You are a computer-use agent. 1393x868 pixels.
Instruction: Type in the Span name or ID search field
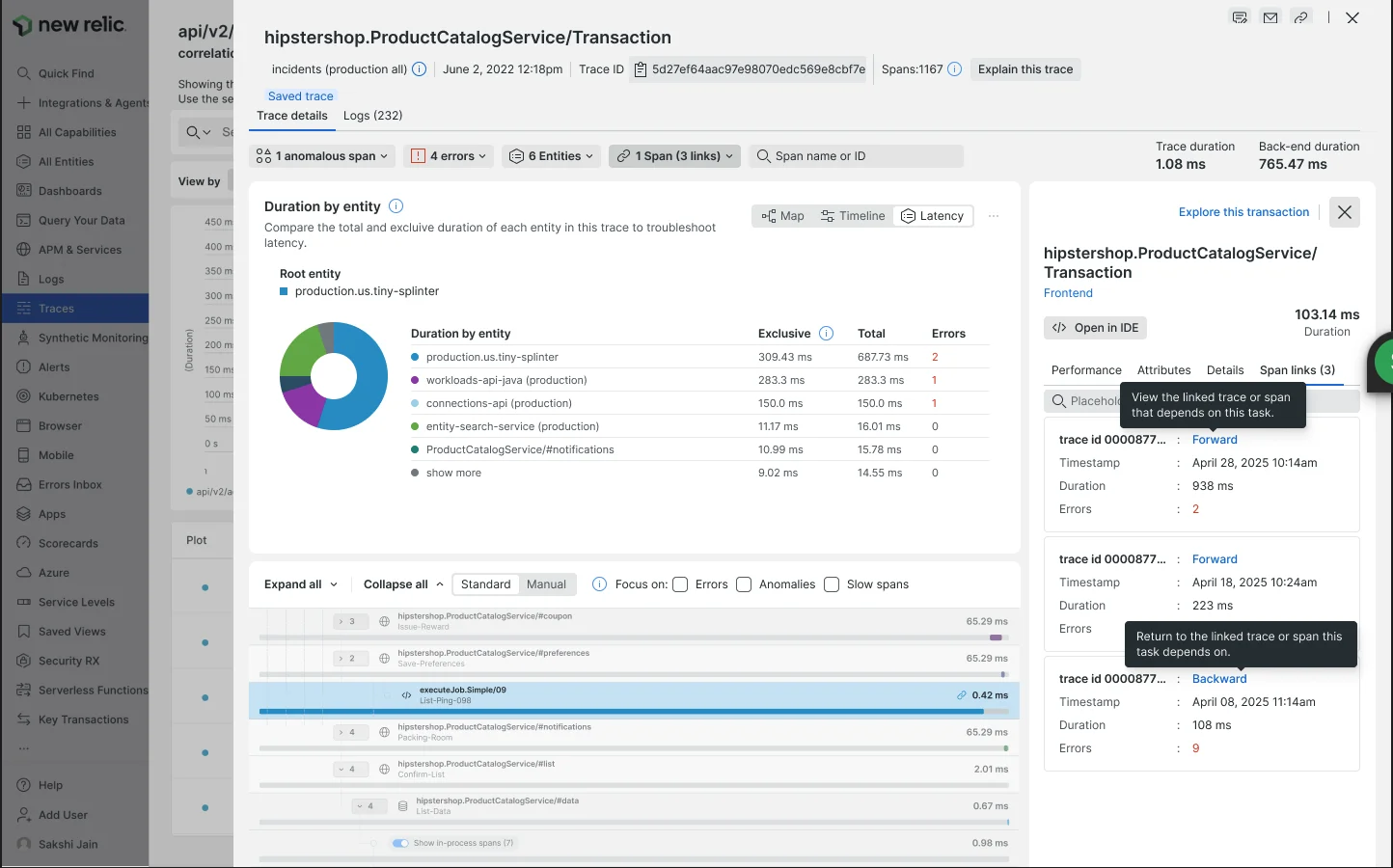863,156
